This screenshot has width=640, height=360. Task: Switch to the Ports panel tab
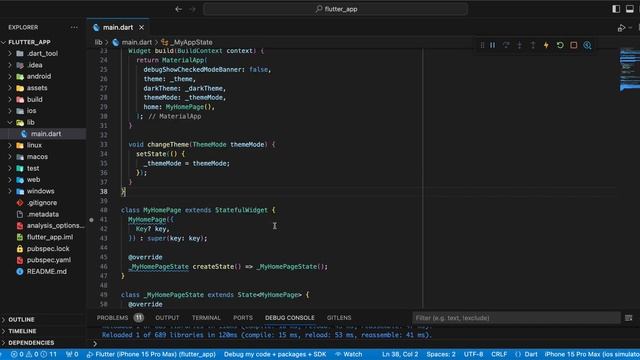pos(243,318)
